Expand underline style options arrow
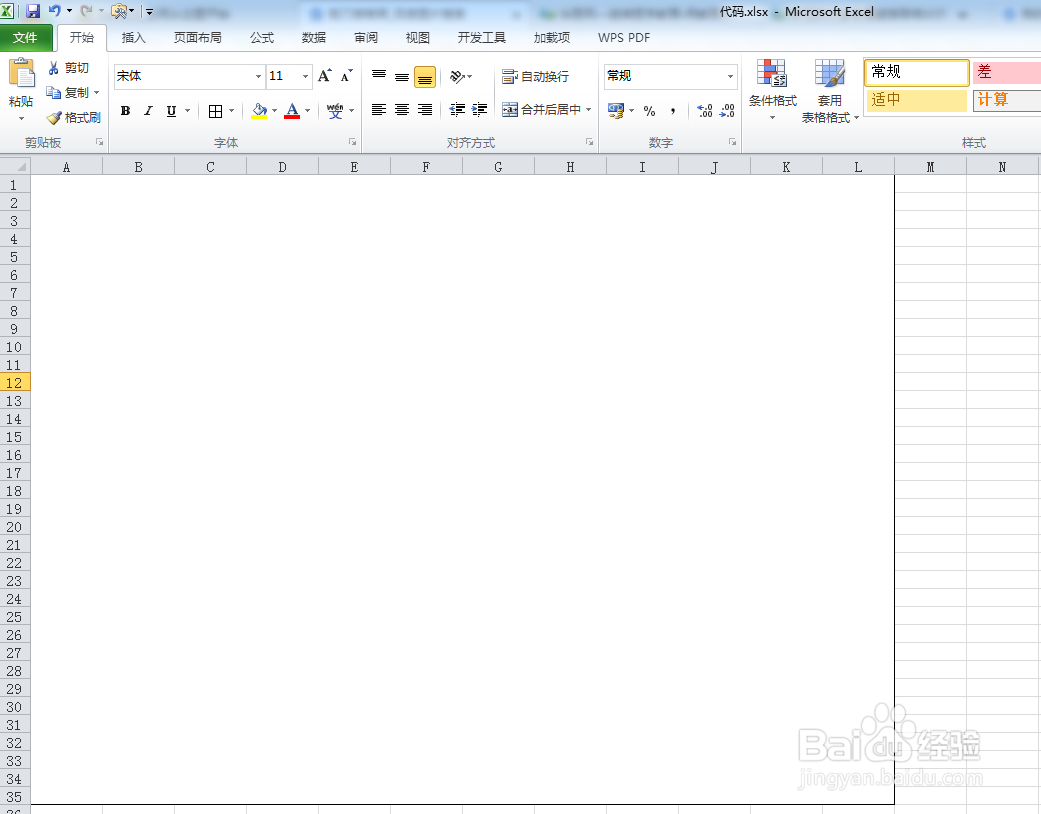Viewport: 1041px width, 814px height. (187, 111)
